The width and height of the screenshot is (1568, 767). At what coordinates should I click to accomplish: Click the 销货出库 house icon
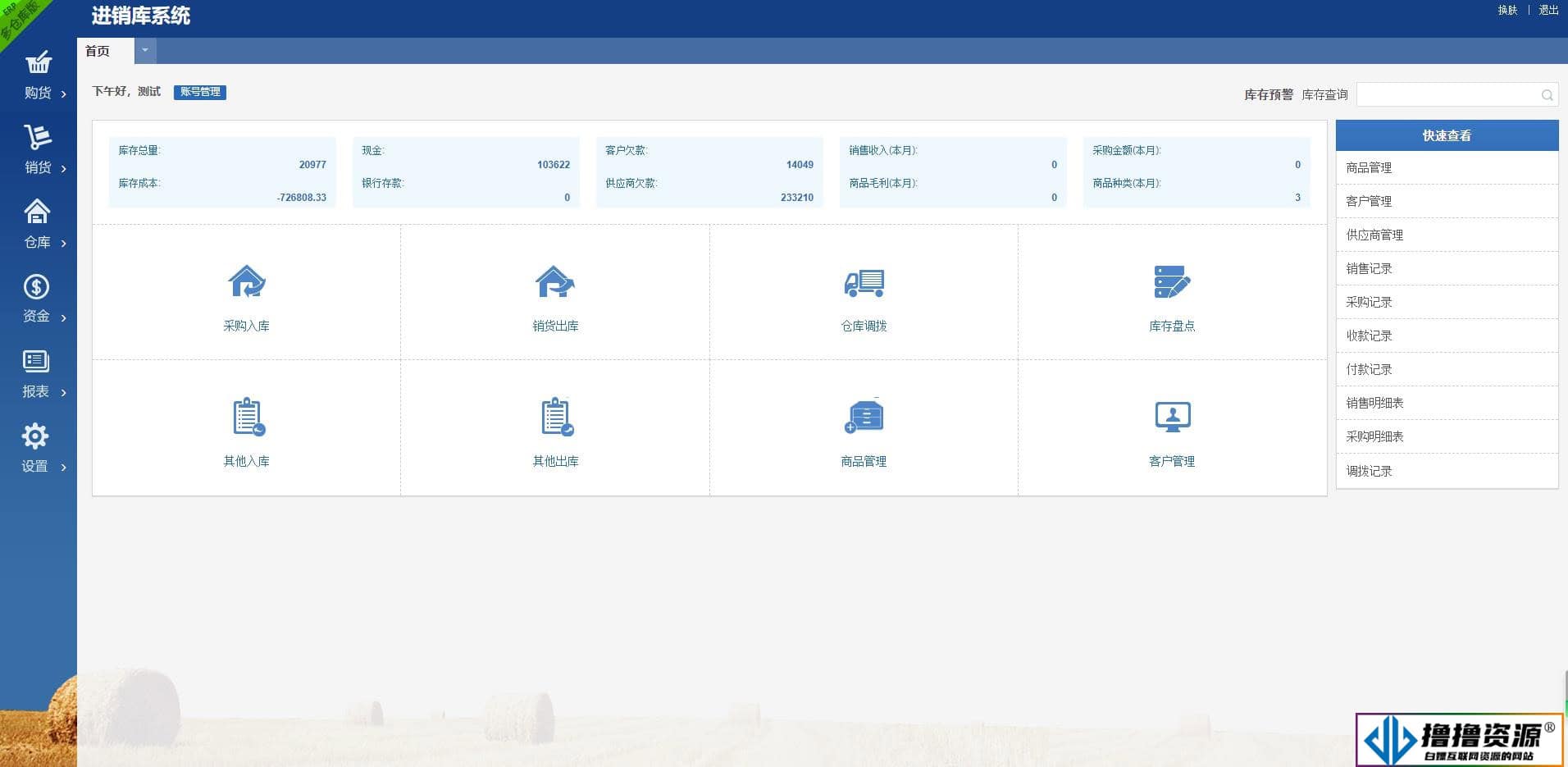coord(555,281)
